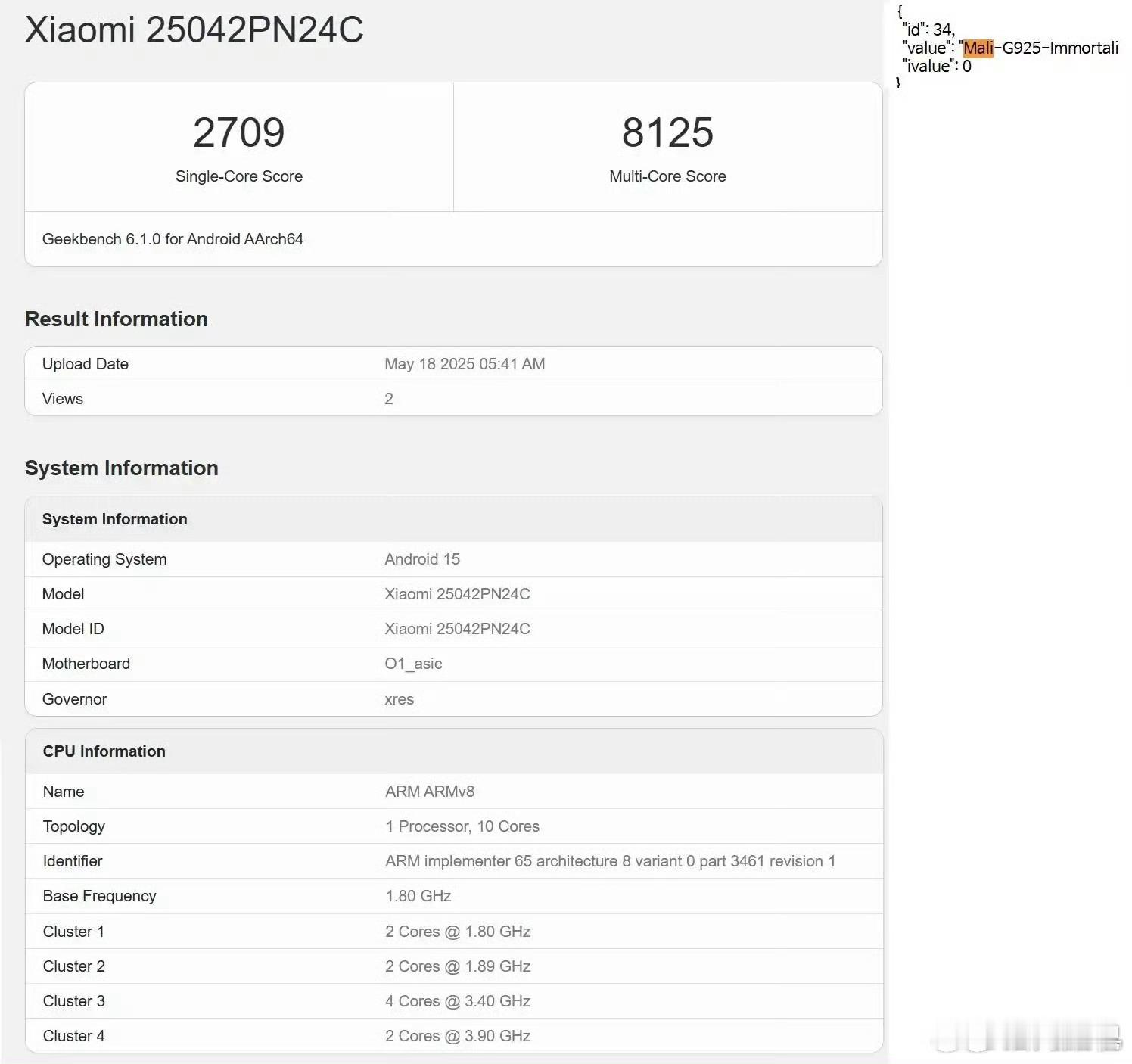Image resolution: width=1132 pixels, height=1064 pixels.
Task: Click the Cluster 3 label
Action: pyautogui.click(x=74, y=1001)
